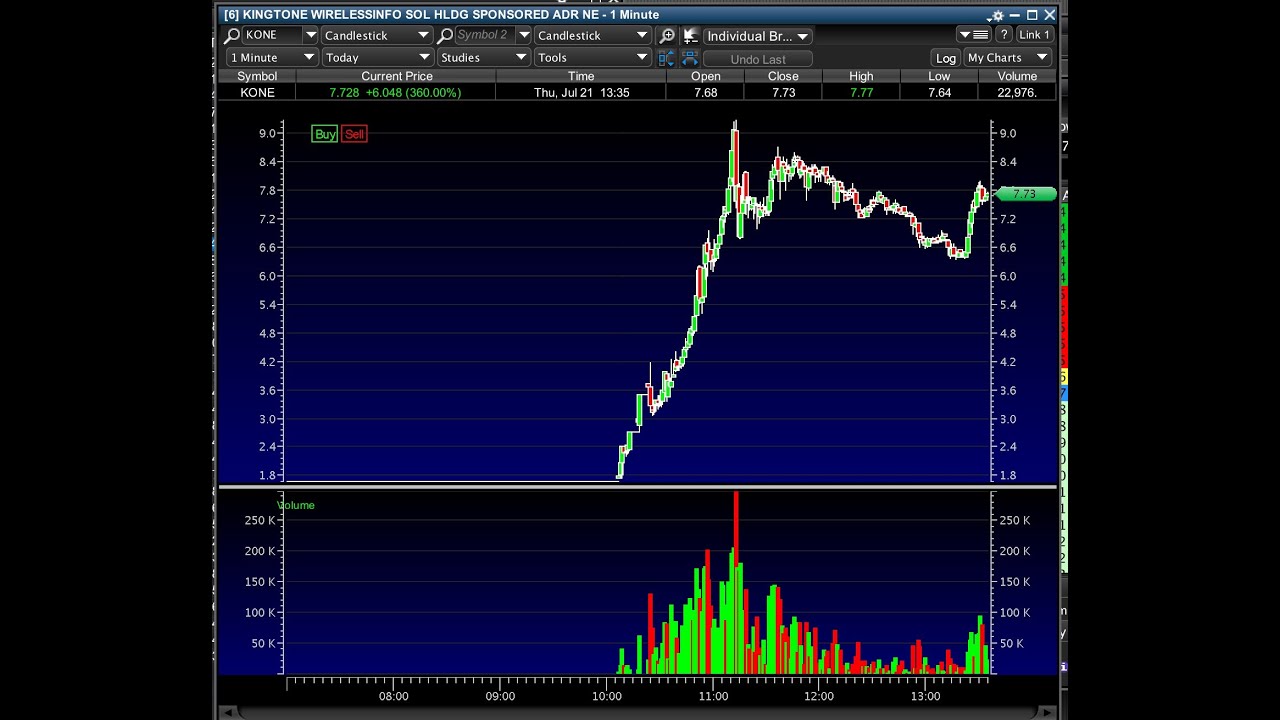Change the 1 Minute interval dropdown
Image resolution: width=1280 pixels, height=720 pixels.
pos(272,58)
